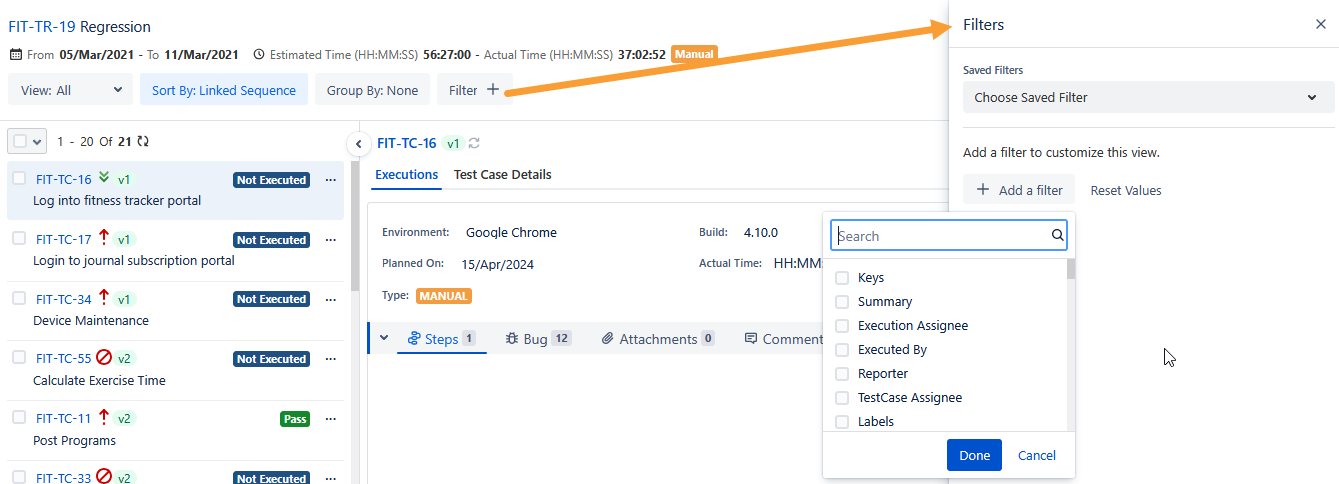Open the Sort By: Linked Sequence selector
The width and height of the screenshot is (1339, 484).
(224, 90)
